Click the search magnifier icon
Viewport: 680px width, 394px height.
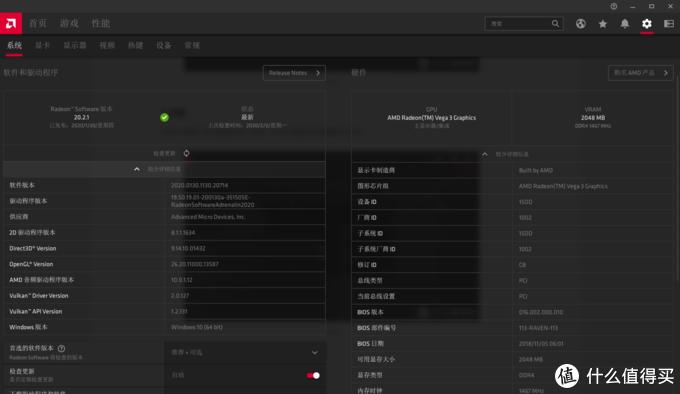(x=555, y=24)
